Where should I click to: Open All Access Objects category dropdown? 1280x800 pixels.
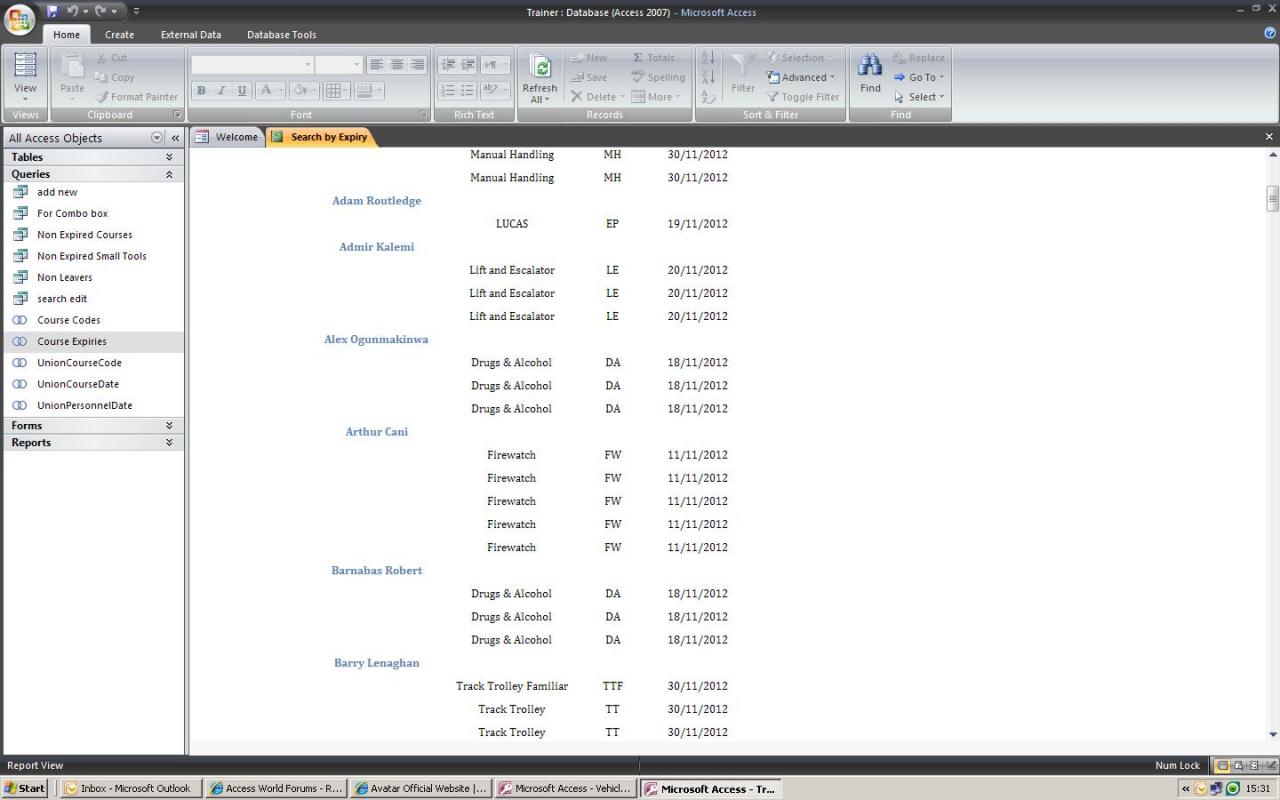[x=156, y=138]
